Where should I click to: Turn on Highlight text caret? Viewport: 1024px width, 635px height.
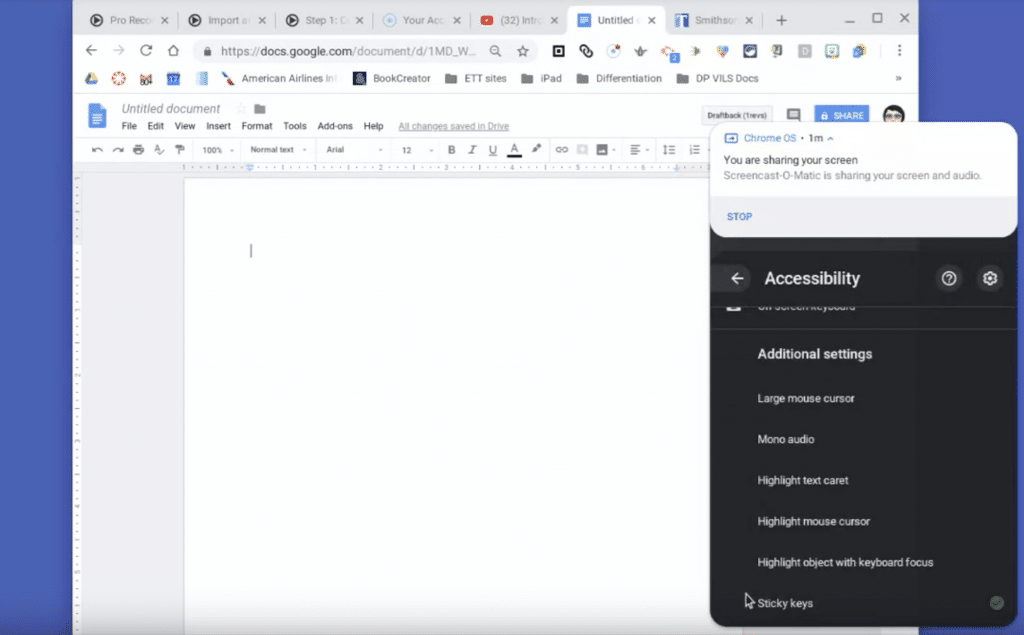[x=802, y=480]
